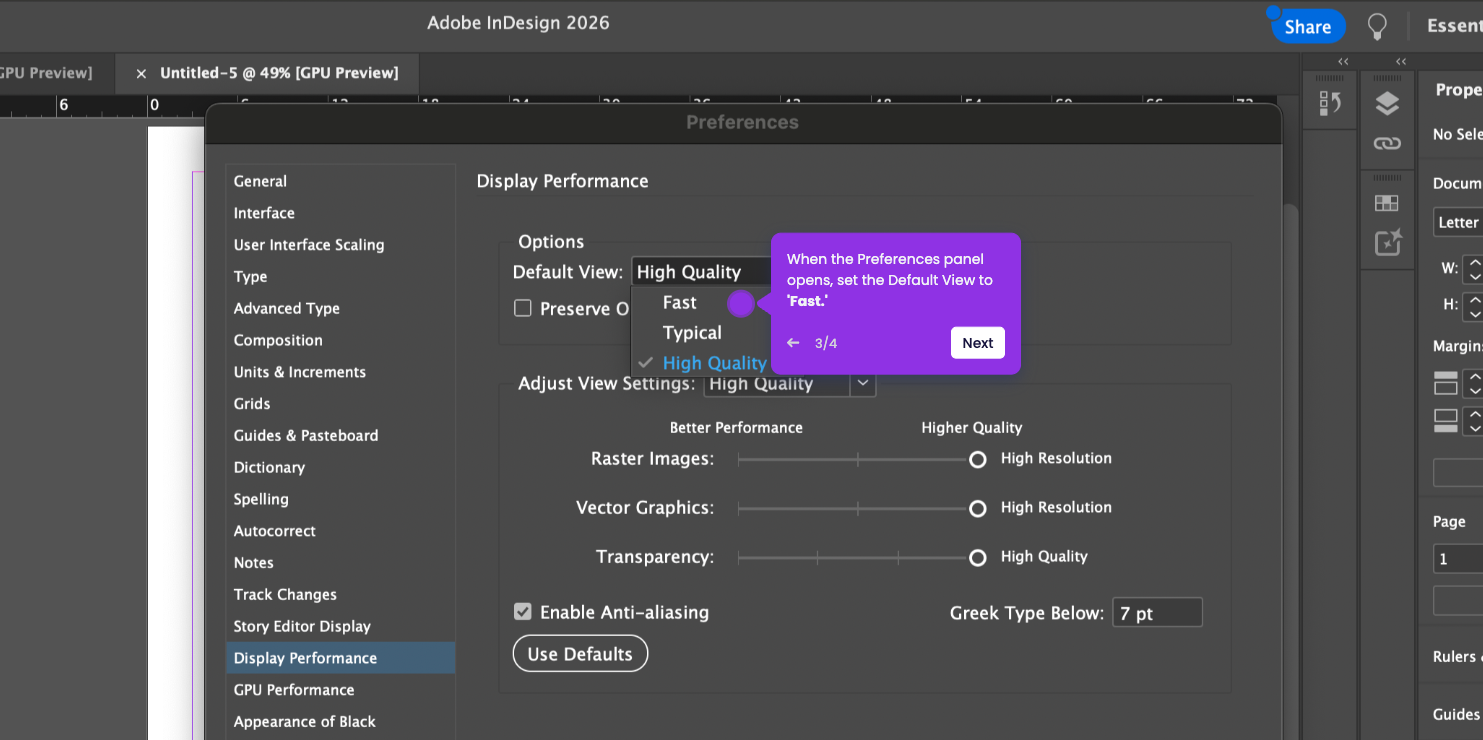Close the Untitled-5 document tab

point(141,73)
